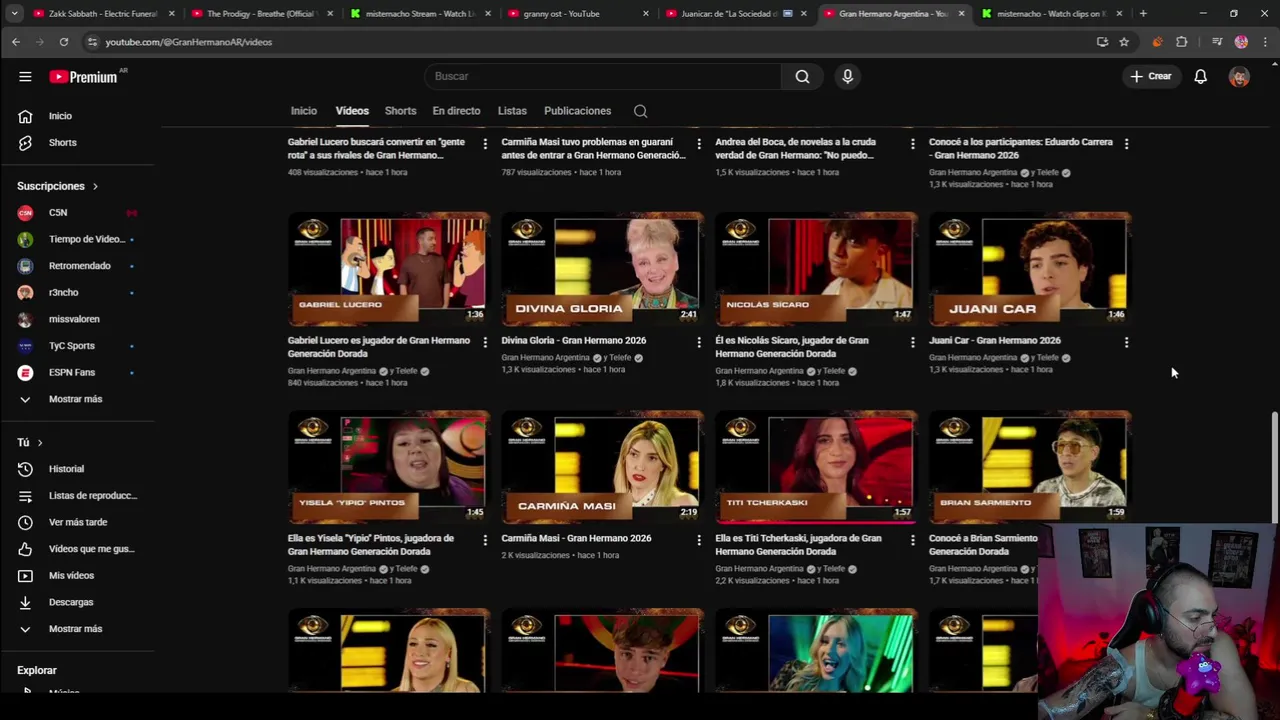Open options for Carmiña Masi 2026 video
This screenshot has height=720, width=1280.
pyautogui.click(x=699, y=540)
